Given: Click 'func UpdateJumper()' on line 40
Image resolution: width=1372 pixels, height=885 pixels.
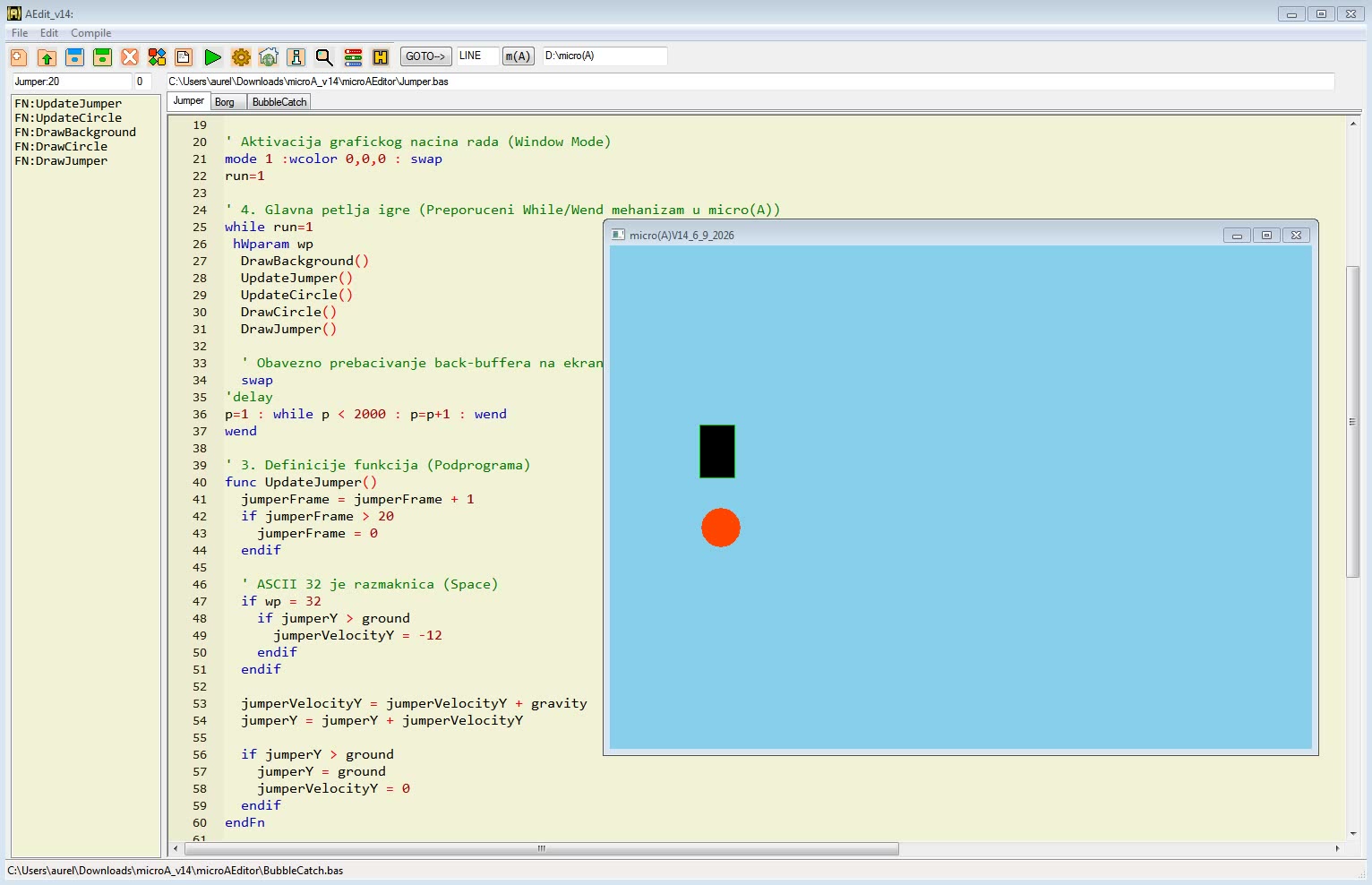Looking at the screenshot, I should [301, 482].
